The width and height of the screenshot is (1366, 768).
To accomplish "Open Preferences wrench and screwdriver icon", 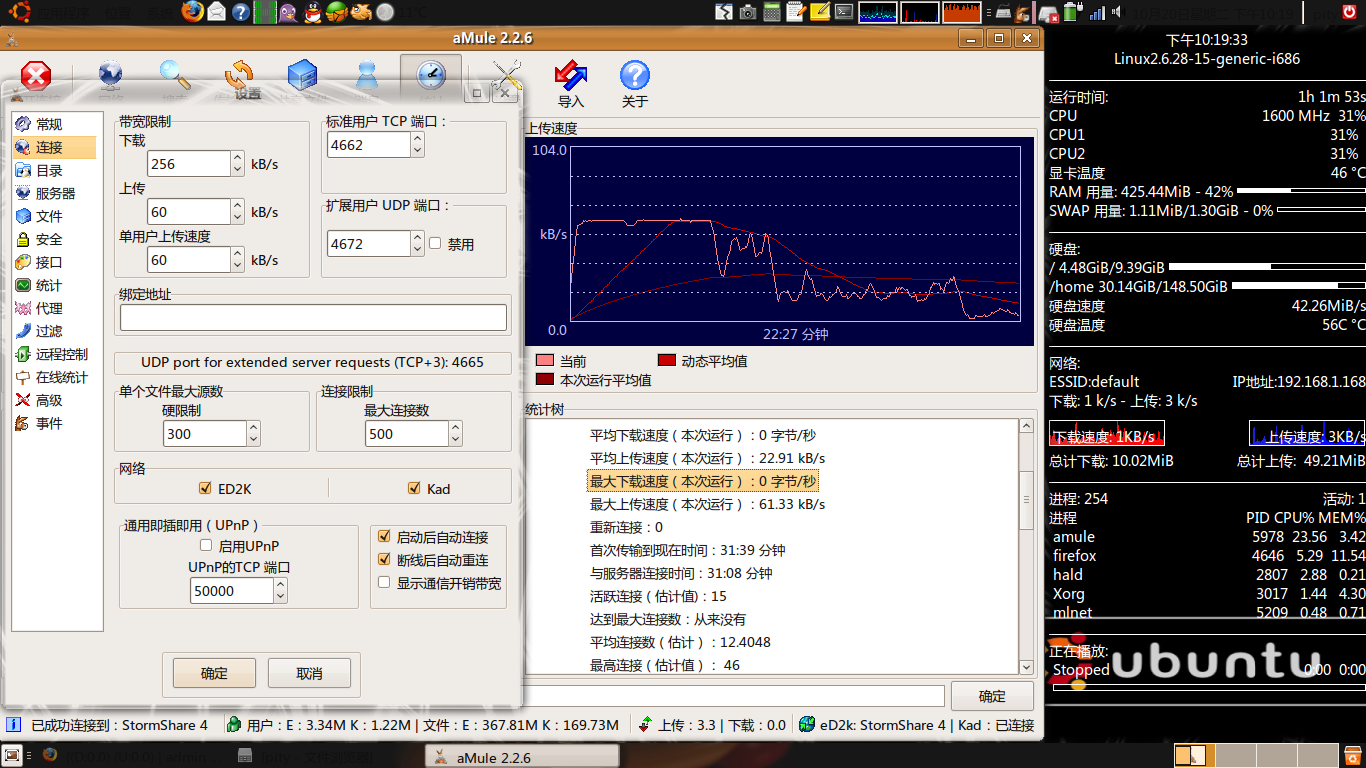I will 507,76.
